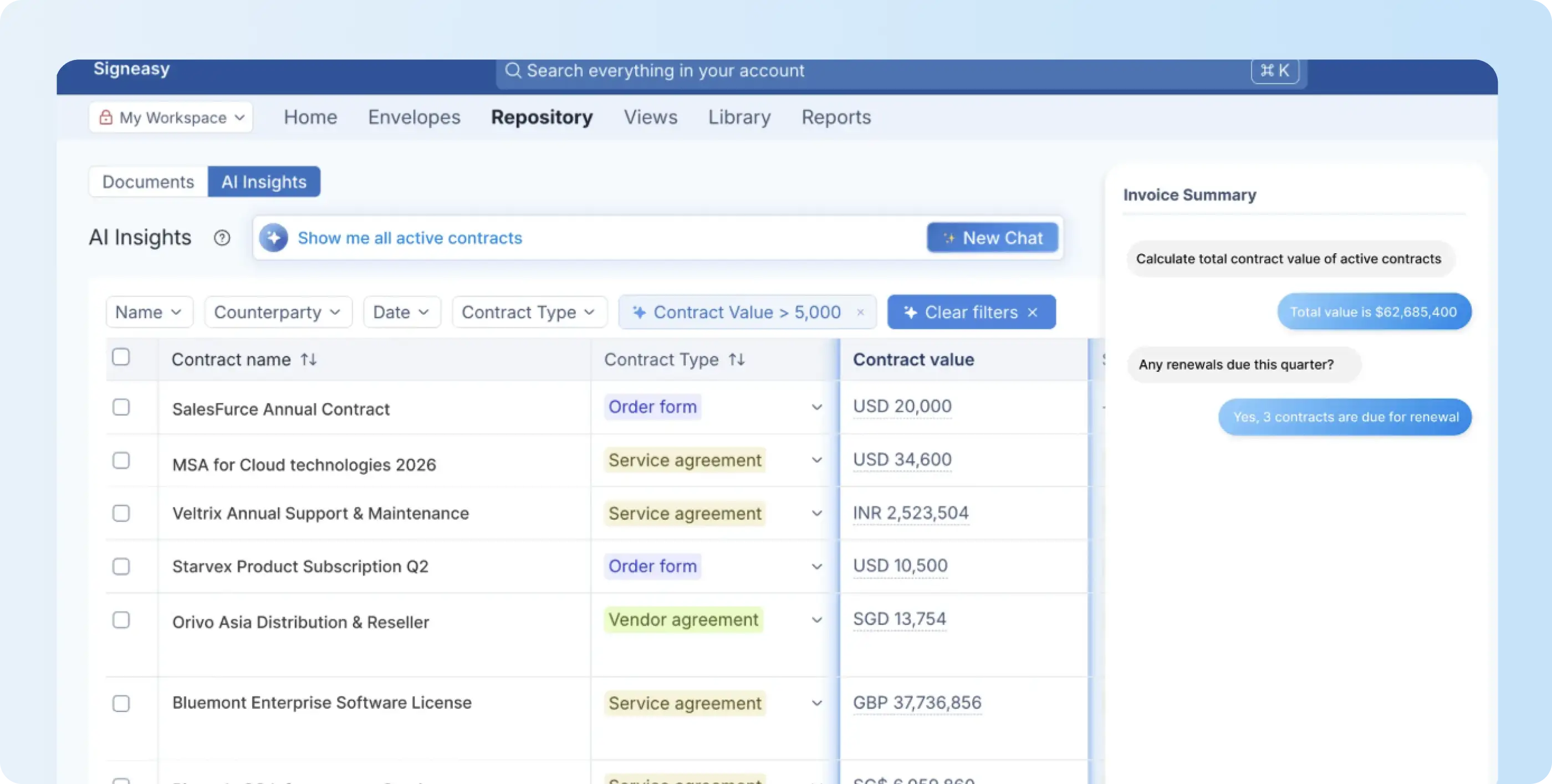Open the Envelopes nav item
This screenshot has height=784, width=1552.
click(414, 117)
